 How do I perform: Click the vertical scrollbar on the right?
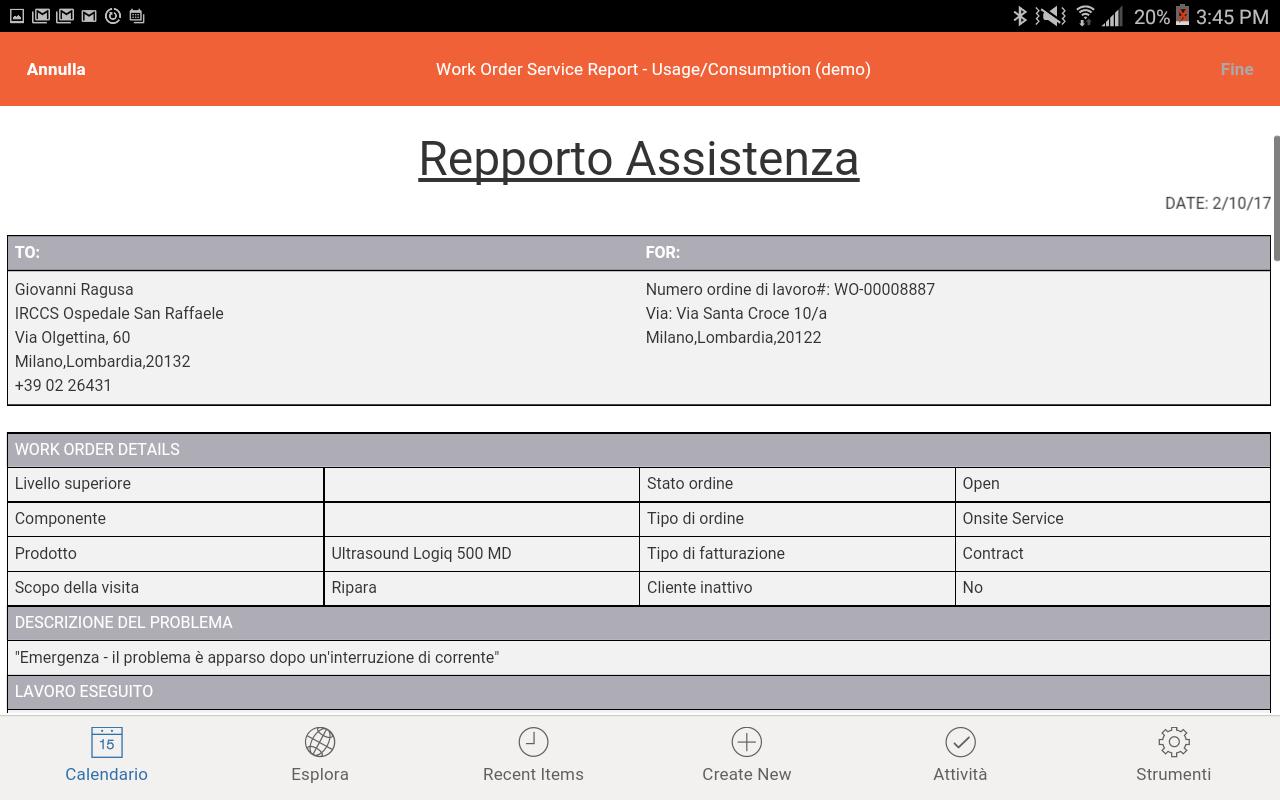click(1276, 198)
